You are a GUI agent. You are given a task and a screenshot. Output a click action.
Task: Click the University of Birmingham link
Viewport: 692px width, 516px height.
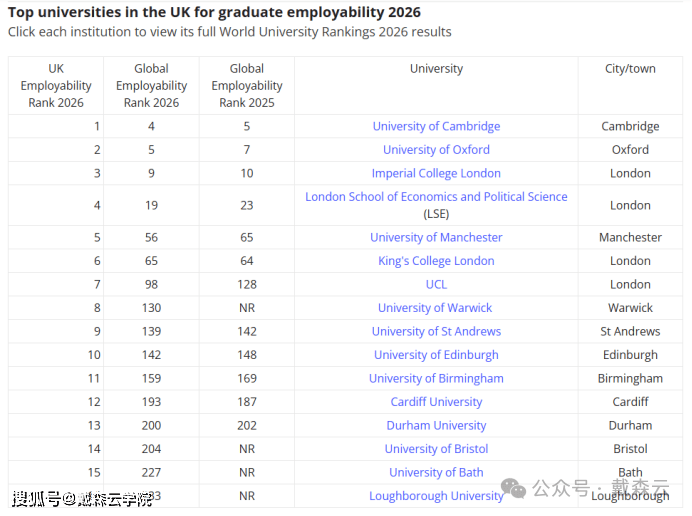click(436, 378)
